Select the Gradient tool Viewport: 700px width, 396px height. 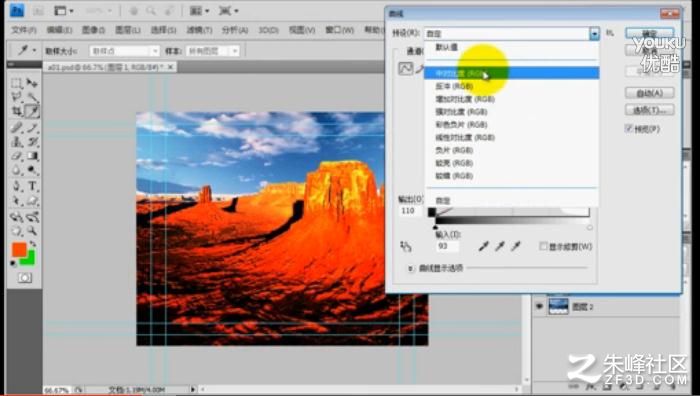pos(32,156)
